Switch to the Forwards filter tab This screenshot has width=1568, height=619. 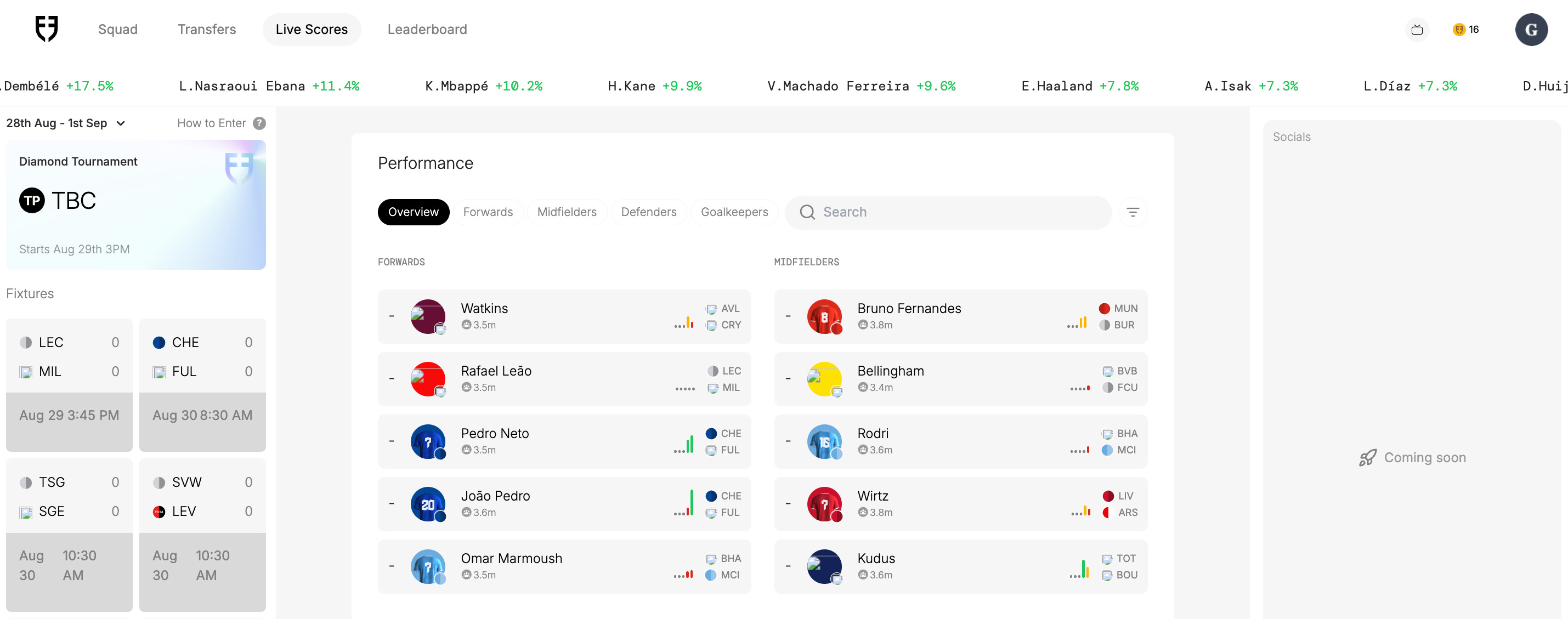pos(488,212)
